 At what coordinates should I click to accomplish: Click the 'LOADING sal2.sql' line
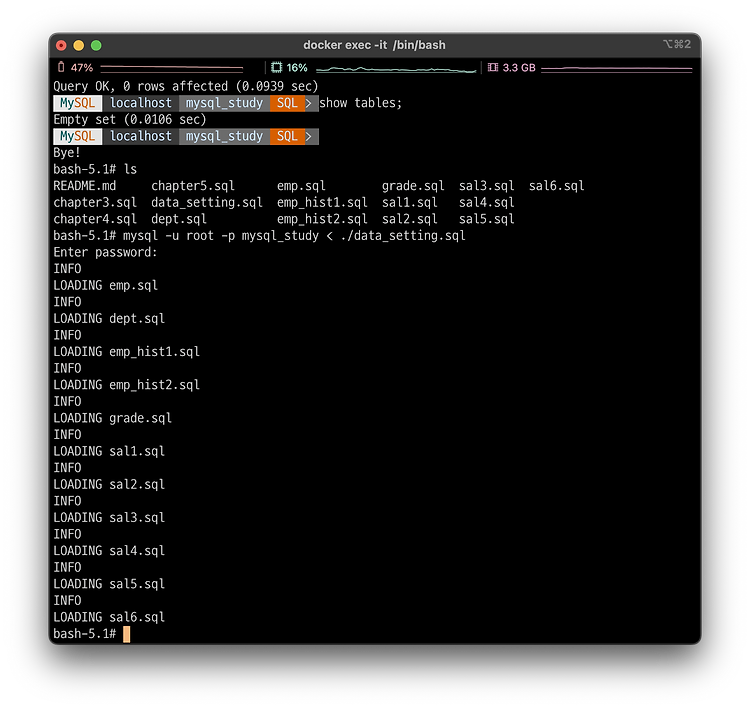109,485
